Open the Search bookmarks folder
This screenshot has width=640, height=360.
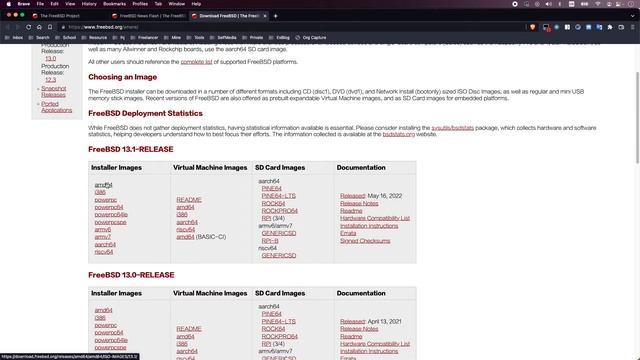tap(39, 38)
